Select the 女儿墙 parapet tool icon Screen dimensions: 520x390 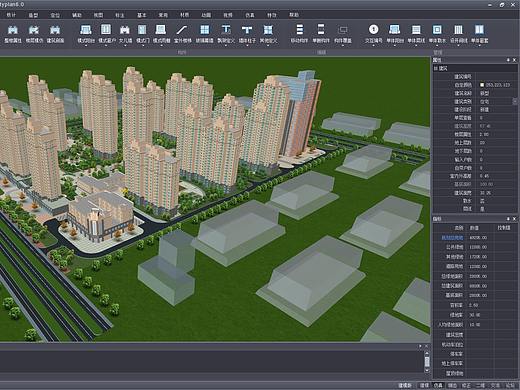tap(125, 30)
